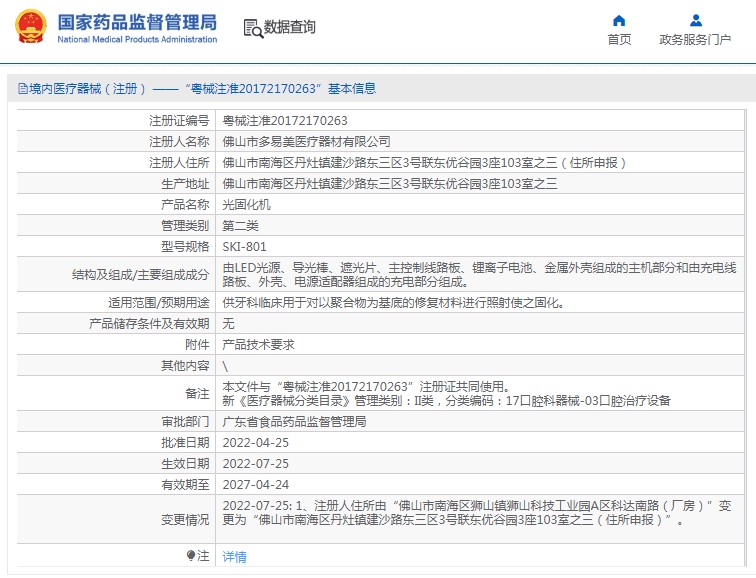Select the 政务服务门户 menu label
The height and width of the screenshot is (578, 756).
(695, 40)
